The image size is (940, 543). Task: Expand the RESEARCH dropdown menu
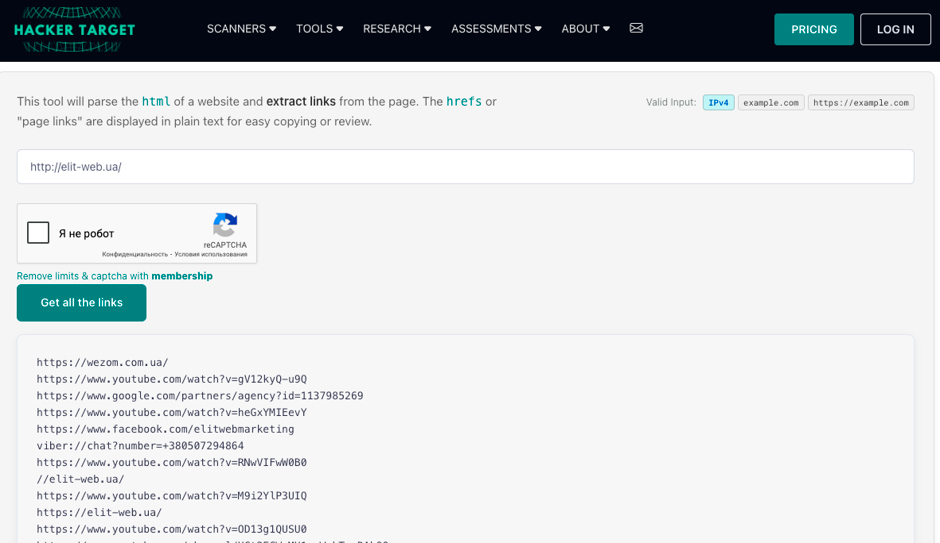point(397,29)
